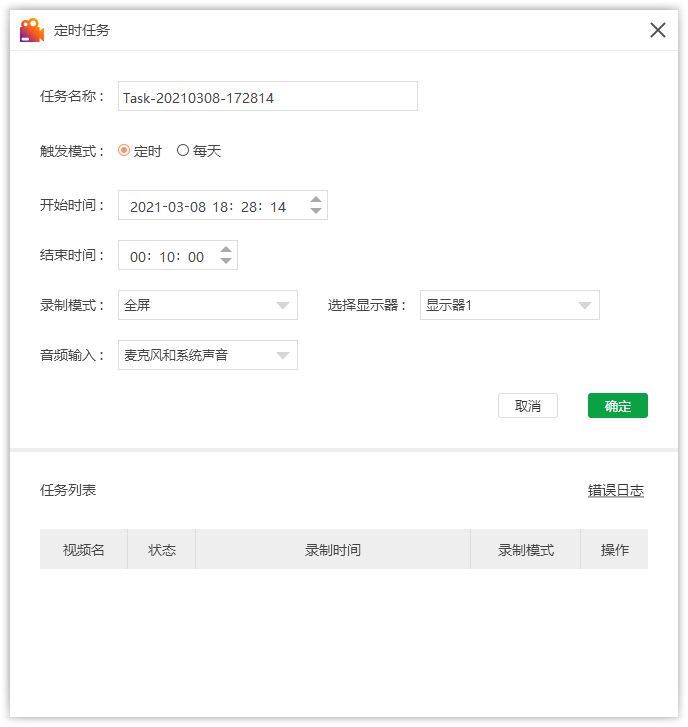688x727 pixels.
Task: Click the 任务列表 heading text
Action: [x=68, y=490]
